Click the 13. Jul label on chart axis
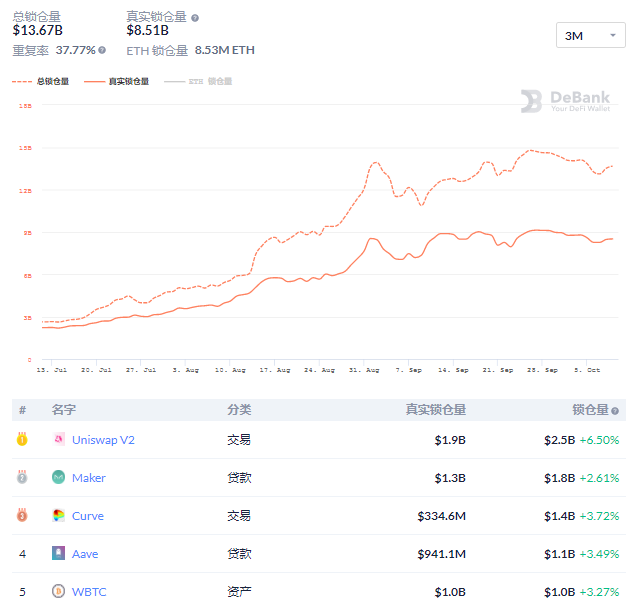The width and height of the screenshot is (638, 609). (x=52, y=370)
